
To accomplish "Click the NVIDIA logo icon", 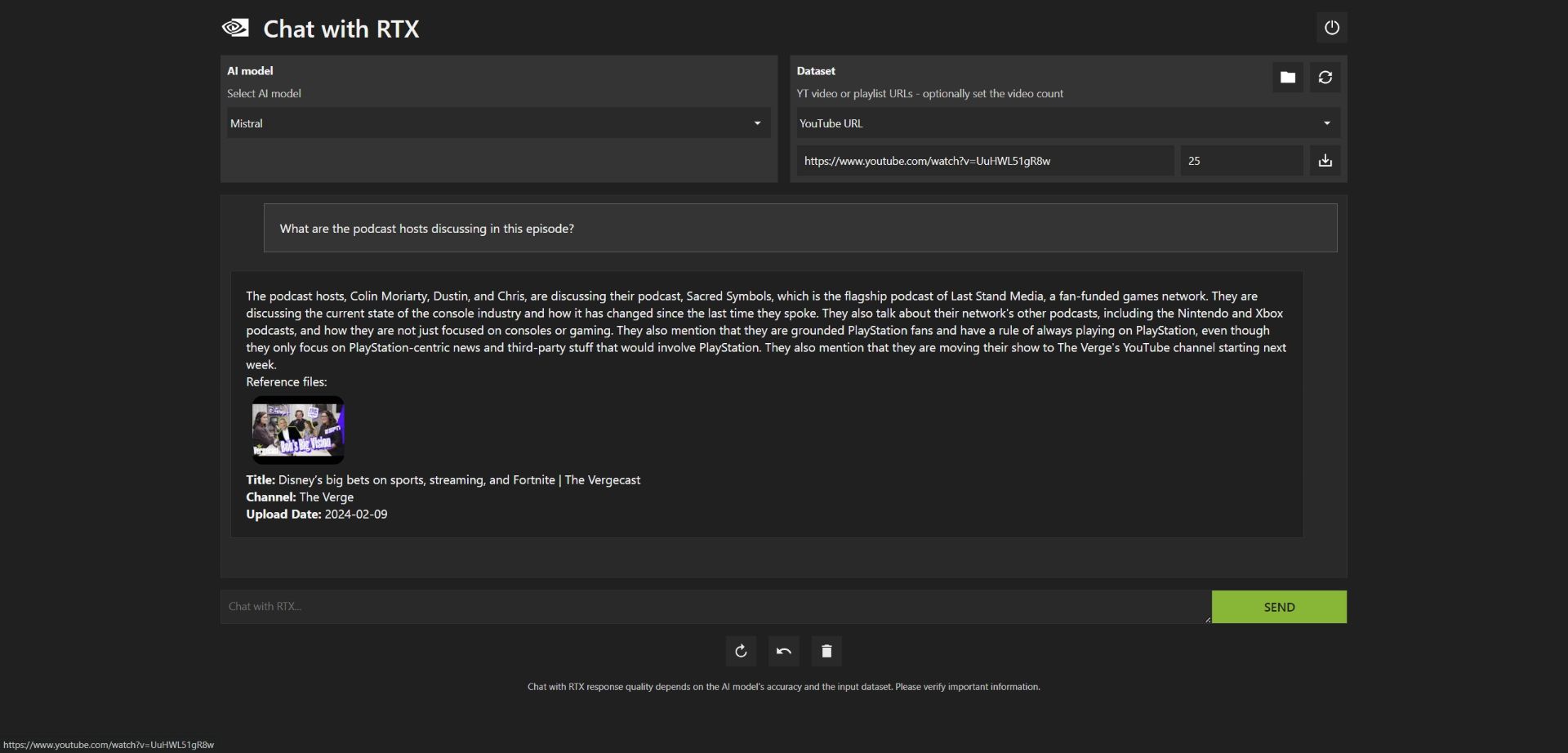I will [x=235, y=29].
